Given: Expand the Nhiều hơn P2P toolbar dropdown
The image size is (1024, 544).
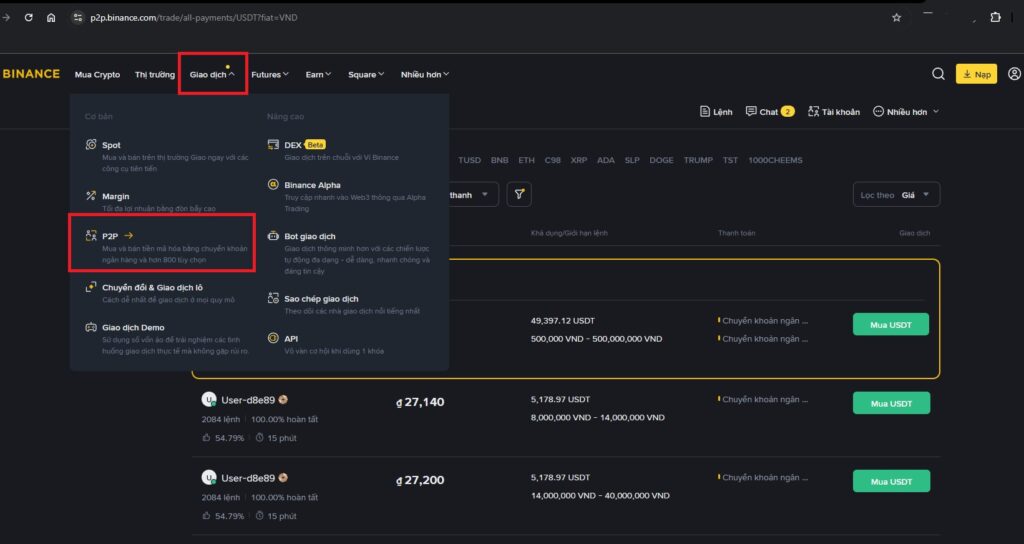Looking at the screenshot, I should coord(906,112).
